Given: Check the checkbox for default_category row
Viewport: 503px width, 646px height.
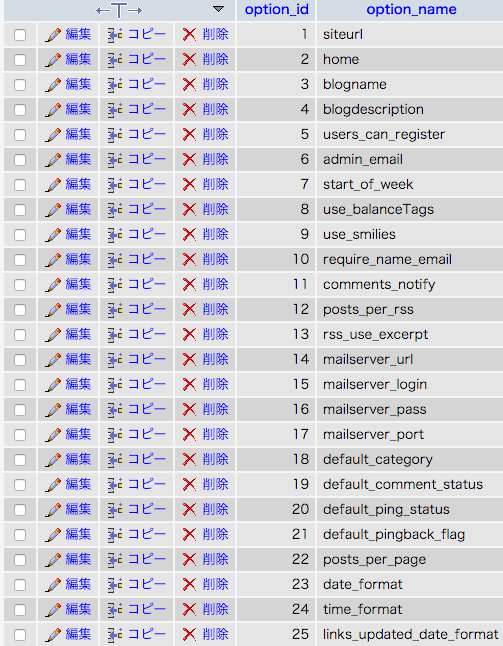Looking at the screenshot, I should 20,460.
